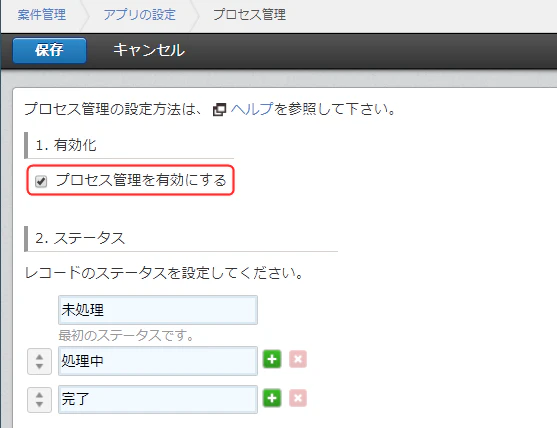557x428 pixels.
Task: Click the プロセス管理 breadcrumb text
Action: pos(249,15)
